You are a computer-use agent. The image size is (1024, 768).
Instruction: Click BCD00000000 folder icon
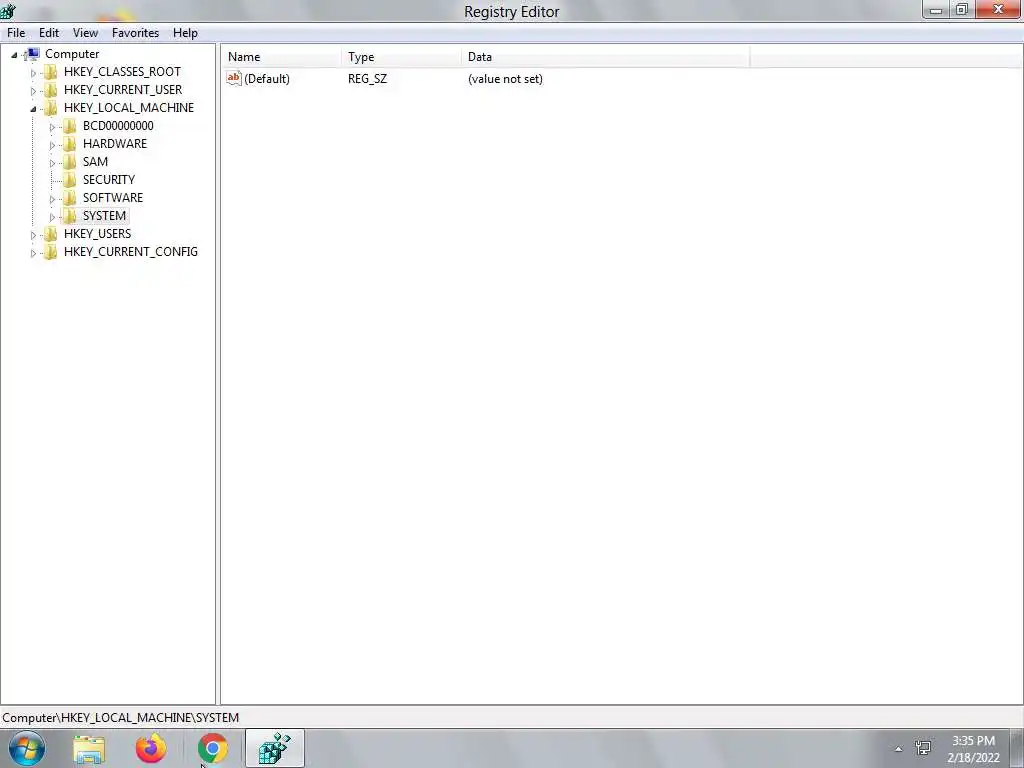point(69,126)
